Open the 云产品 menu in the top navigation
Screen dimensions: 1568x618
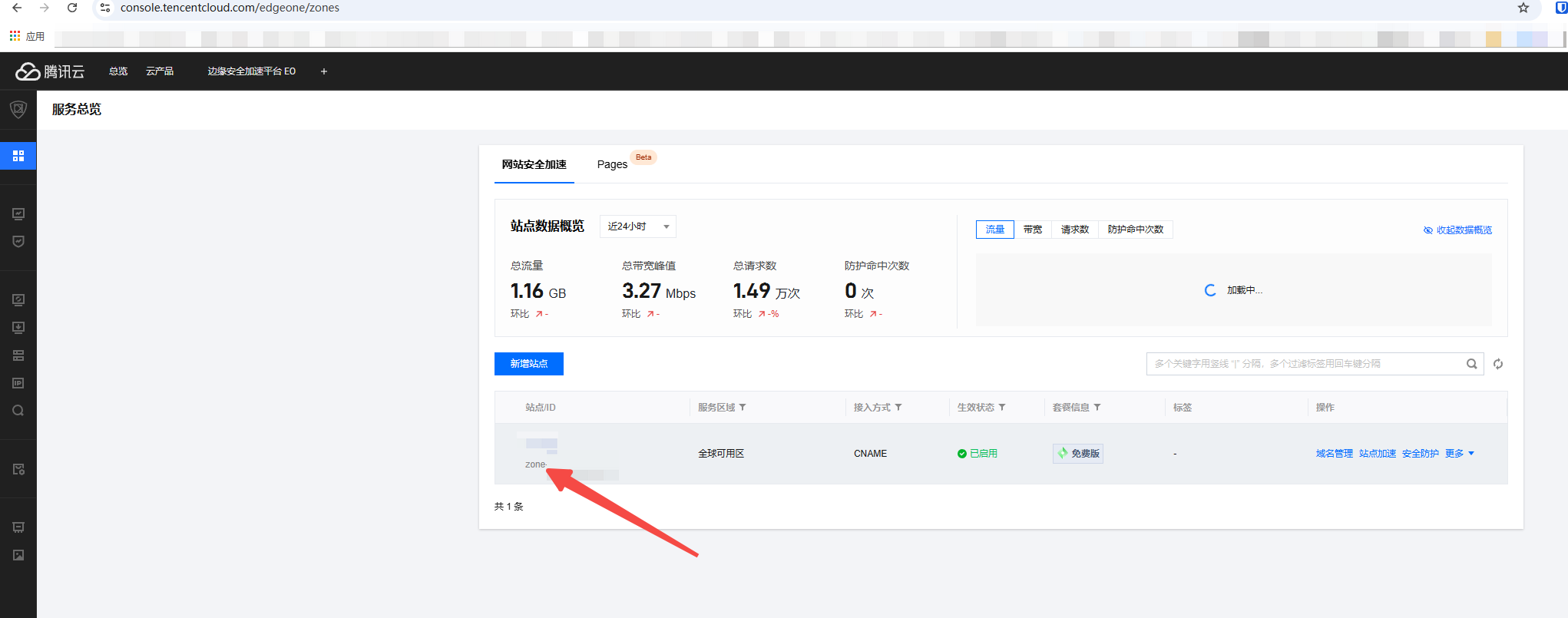[160, 71]
